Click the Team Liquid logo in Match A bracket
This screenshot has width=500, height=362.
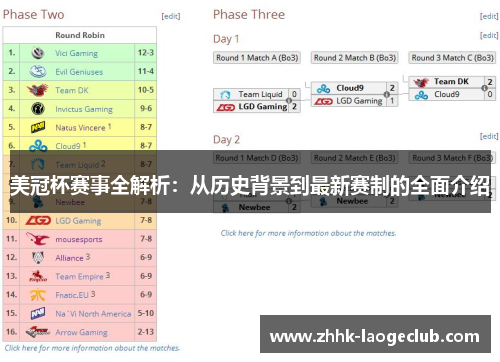pos(225,95)
